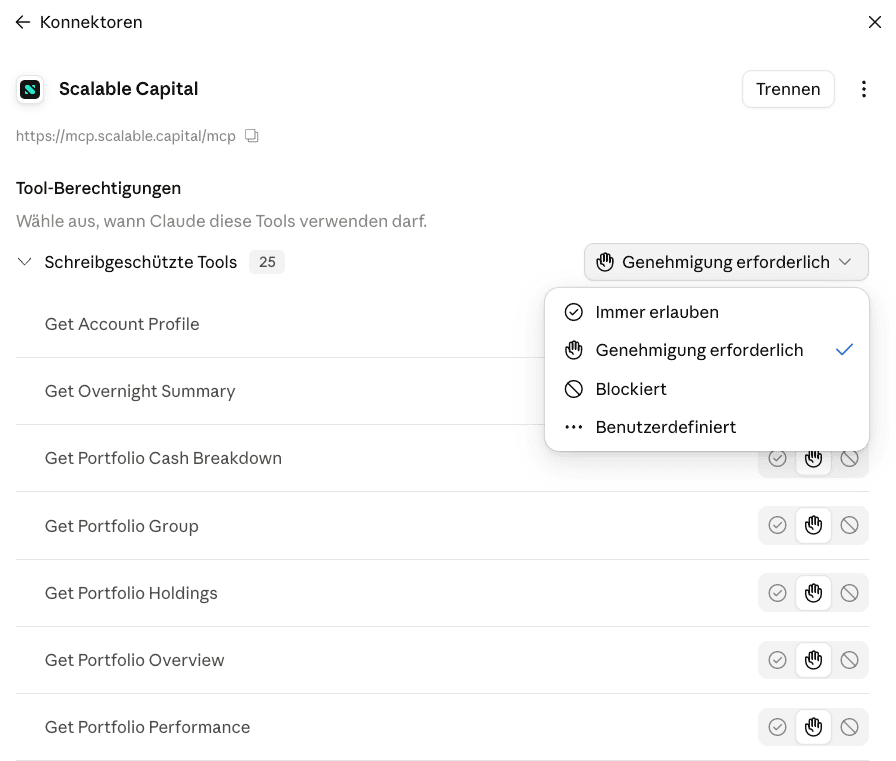Click the Konnektoren header title

click(91, 22)
